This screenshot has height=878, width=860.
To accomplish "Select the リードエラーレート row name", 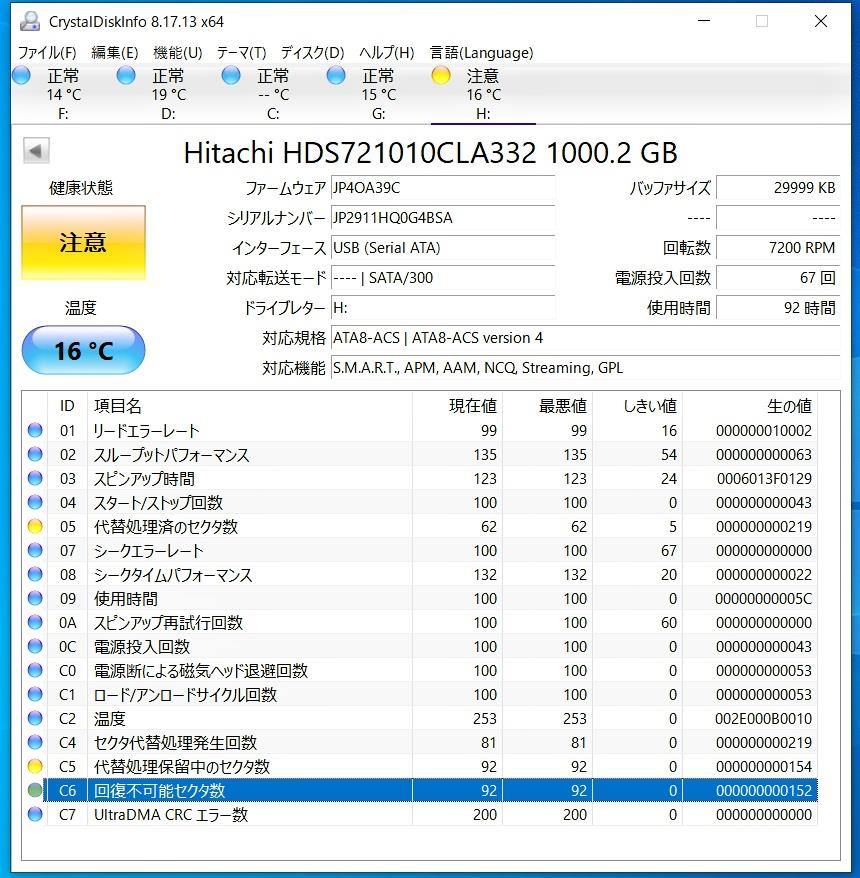I will [147, 431].
